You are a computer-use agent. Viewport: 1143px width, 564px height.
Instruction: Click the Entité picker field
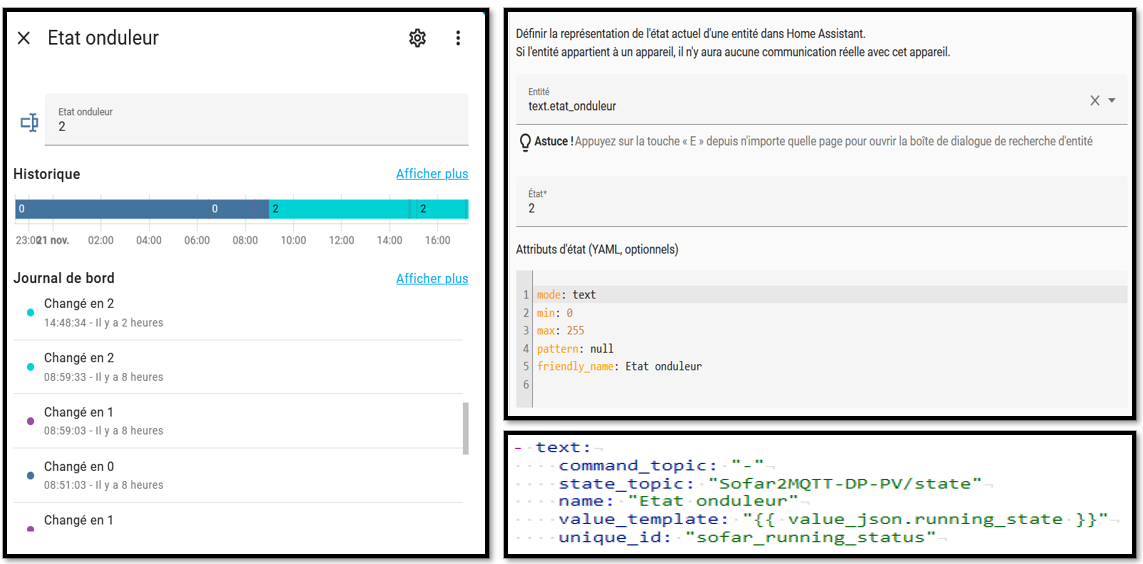[x=800, y=100]
